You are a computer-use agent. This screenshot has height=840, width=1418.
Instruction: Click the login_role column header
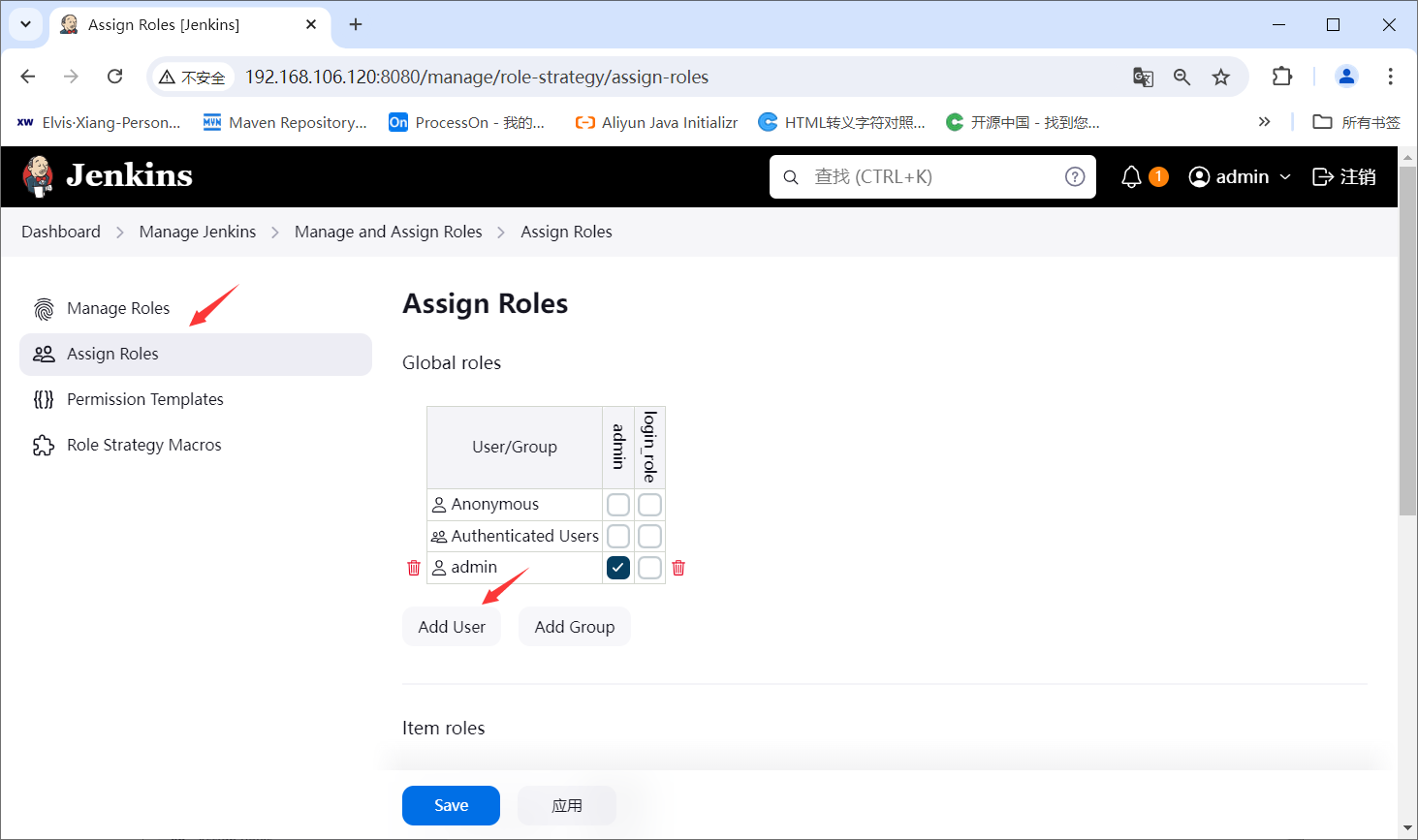[x=649, y=448]
